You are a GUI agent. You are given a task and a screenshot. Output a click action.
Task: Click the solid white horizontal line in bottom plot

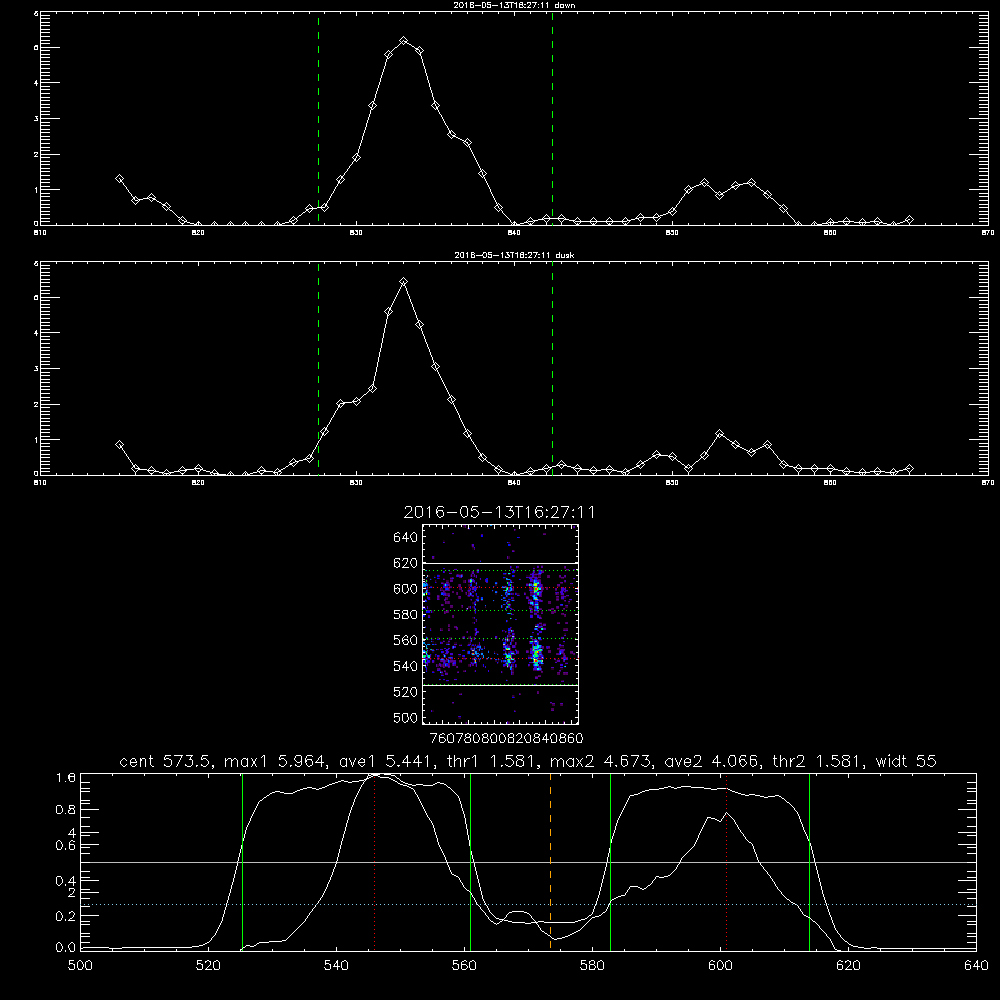point(528,862)
